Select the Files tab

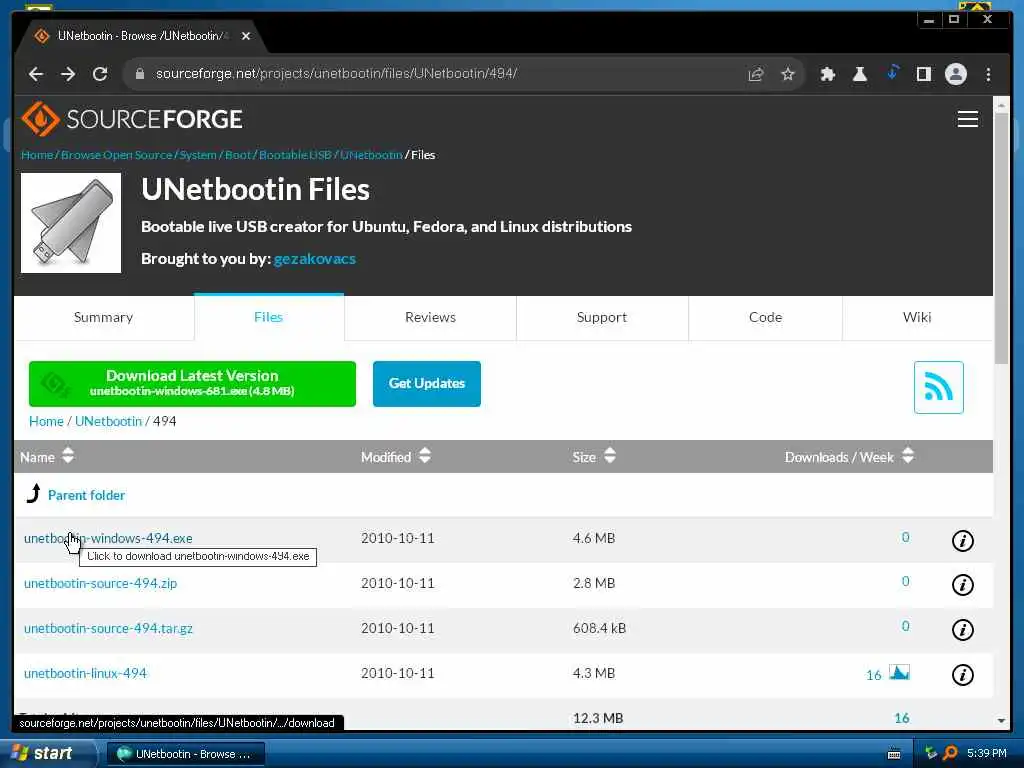tap(268, 317)
